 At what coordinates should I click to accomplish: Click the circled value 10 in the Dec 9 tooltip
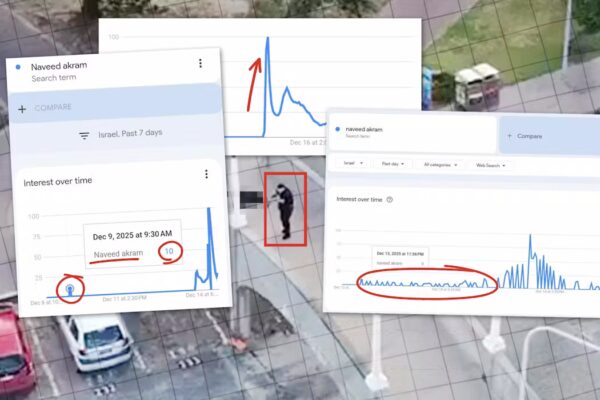(169, 251)
